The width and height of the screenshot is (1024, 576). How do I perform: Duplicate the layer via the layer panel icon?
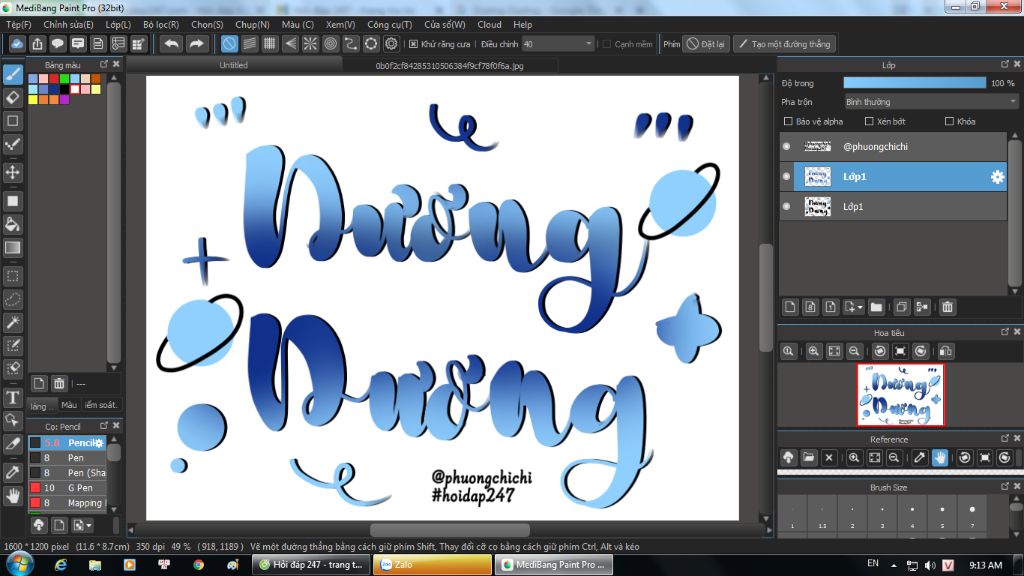point(902,307)
